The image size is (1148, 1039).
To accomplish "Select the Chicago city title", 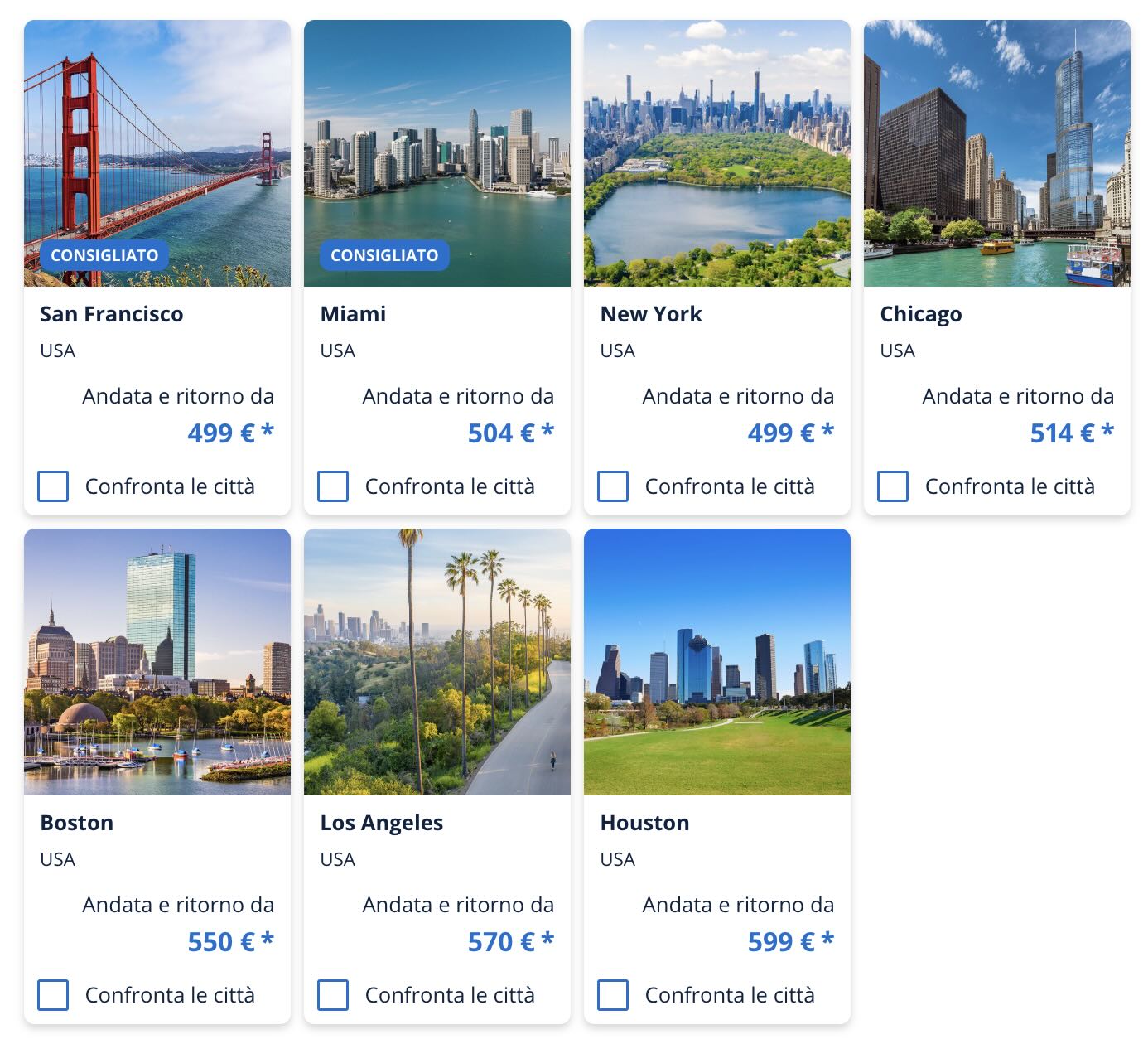I will pos(920,314).
